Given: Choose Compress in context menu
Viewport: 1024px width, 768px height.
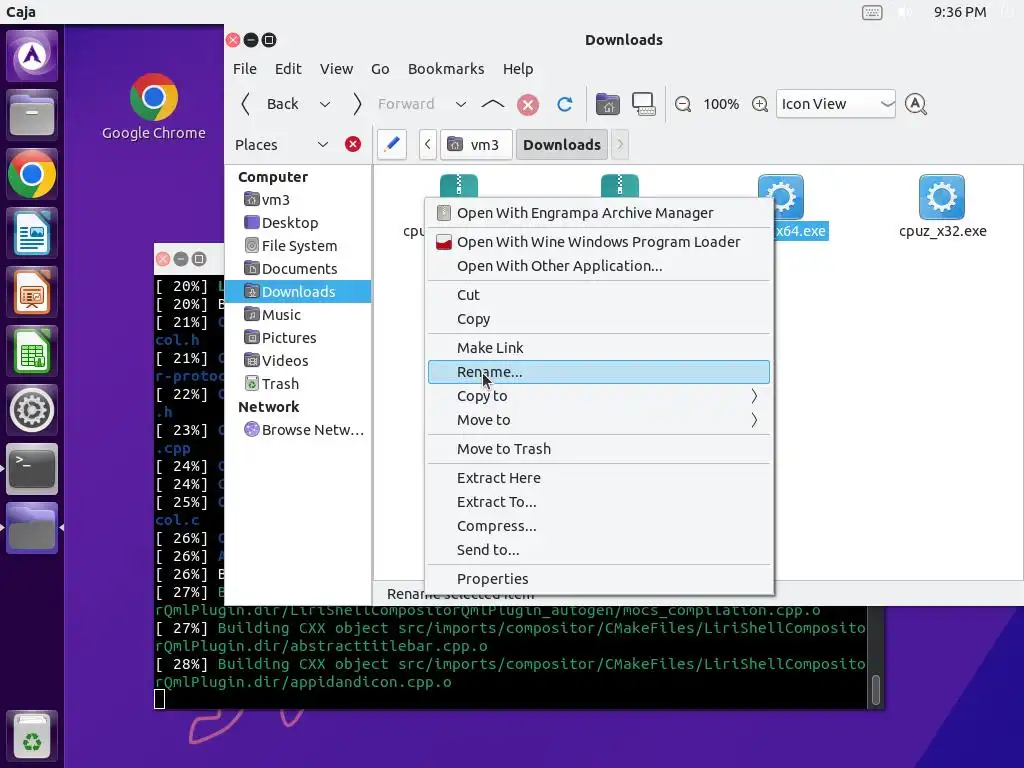Looking at the screenshot, I should click(599, 526).
